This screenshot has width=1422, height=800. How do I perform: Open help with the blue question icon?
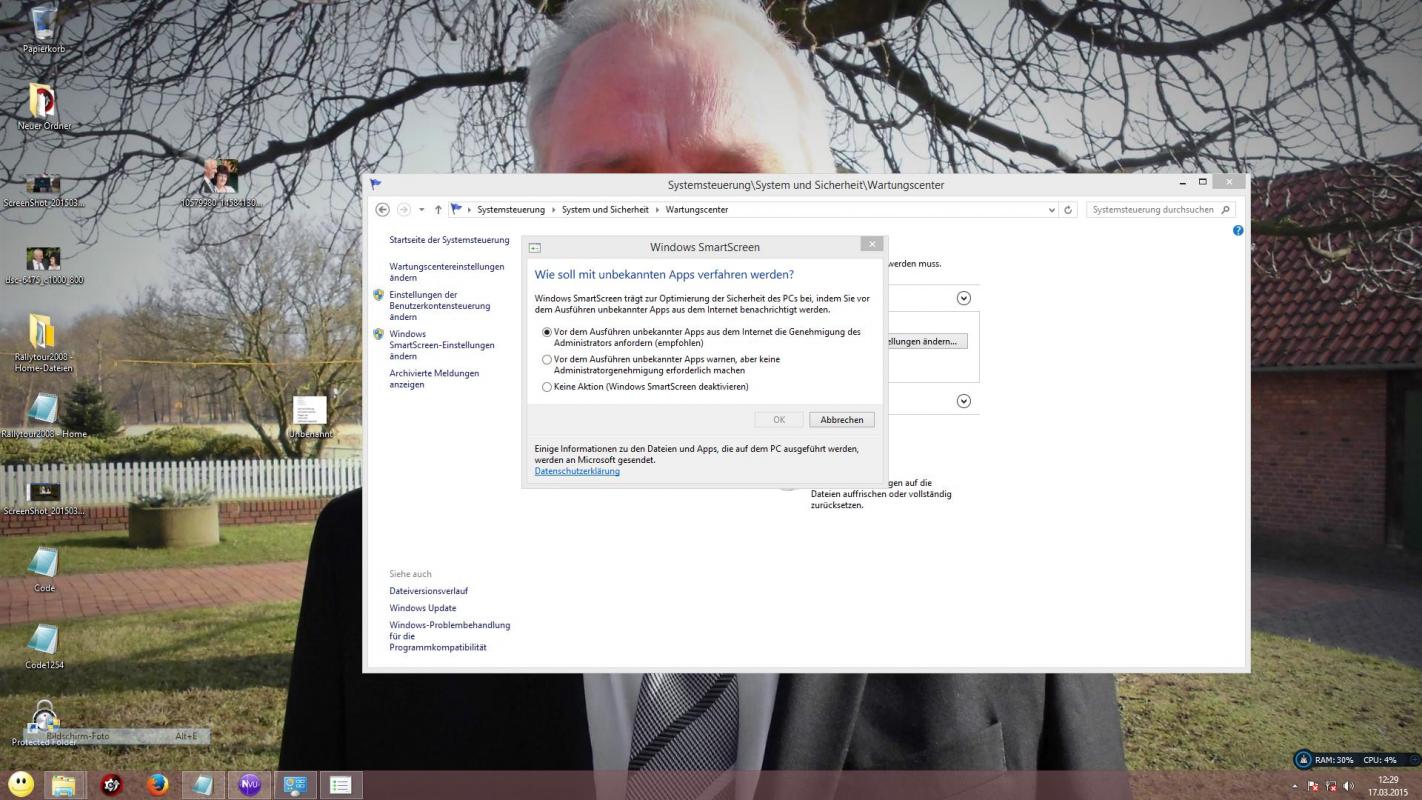1238,231
